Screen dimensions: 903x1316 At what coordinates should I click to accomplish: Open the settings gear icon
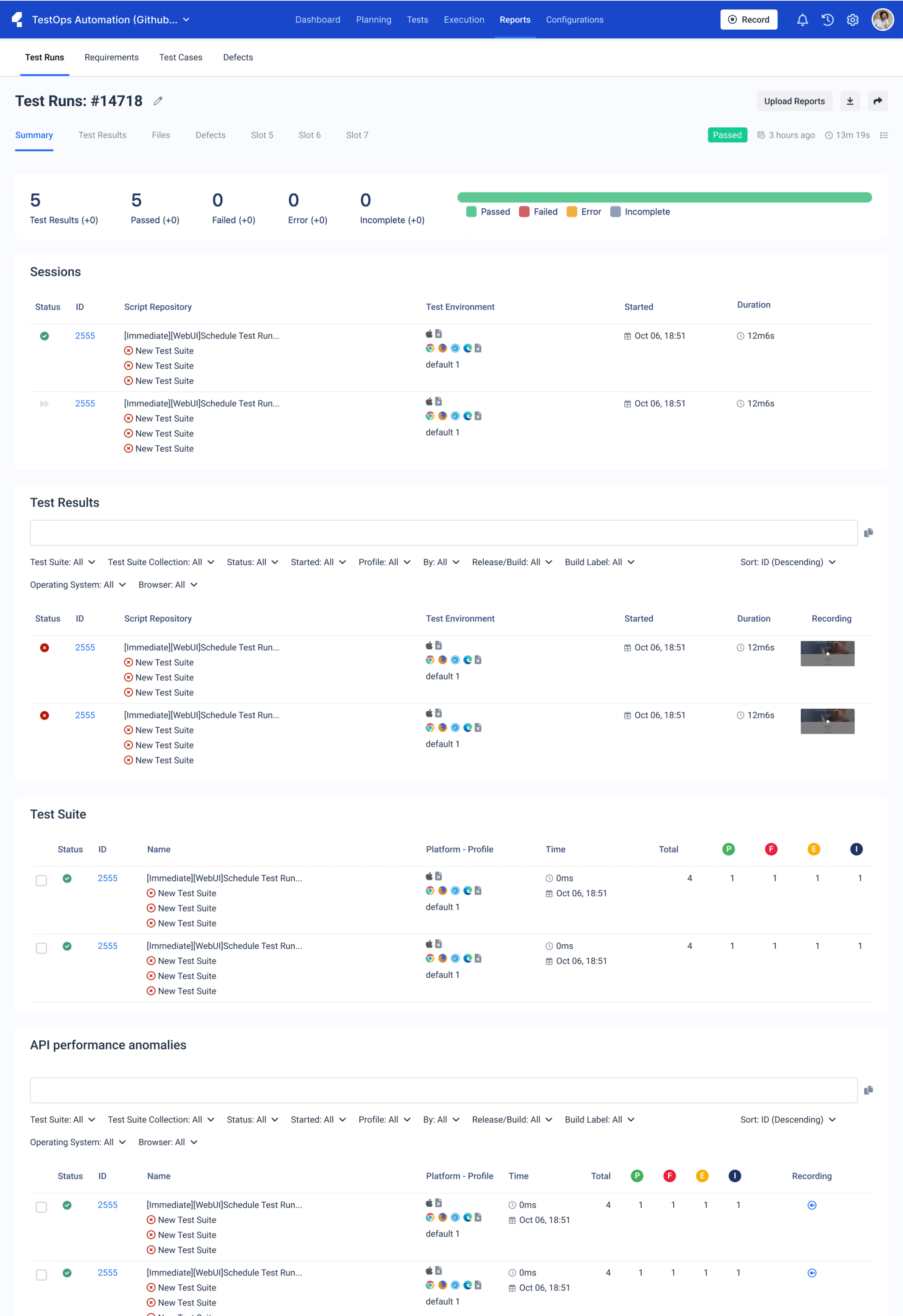(x=853, y=20)
